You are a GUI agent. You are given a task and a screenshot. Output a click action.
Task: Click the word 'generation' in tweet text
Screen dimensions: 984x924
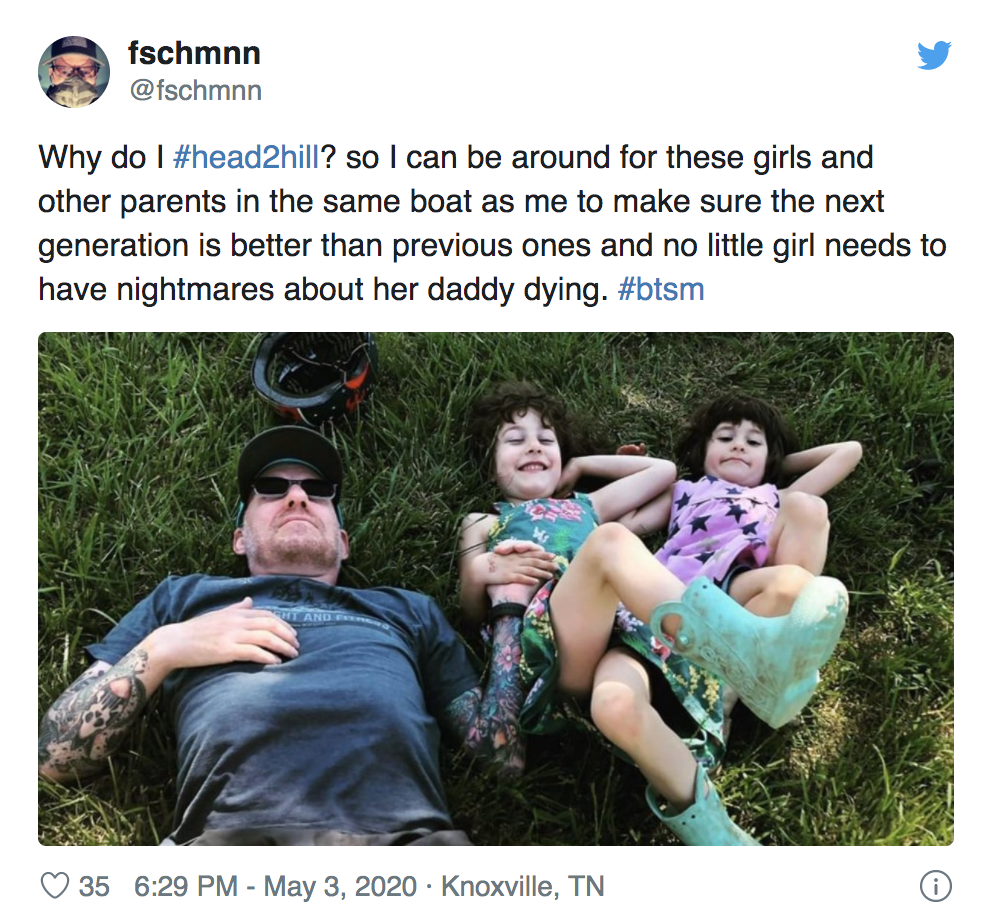tap(113, 246)
